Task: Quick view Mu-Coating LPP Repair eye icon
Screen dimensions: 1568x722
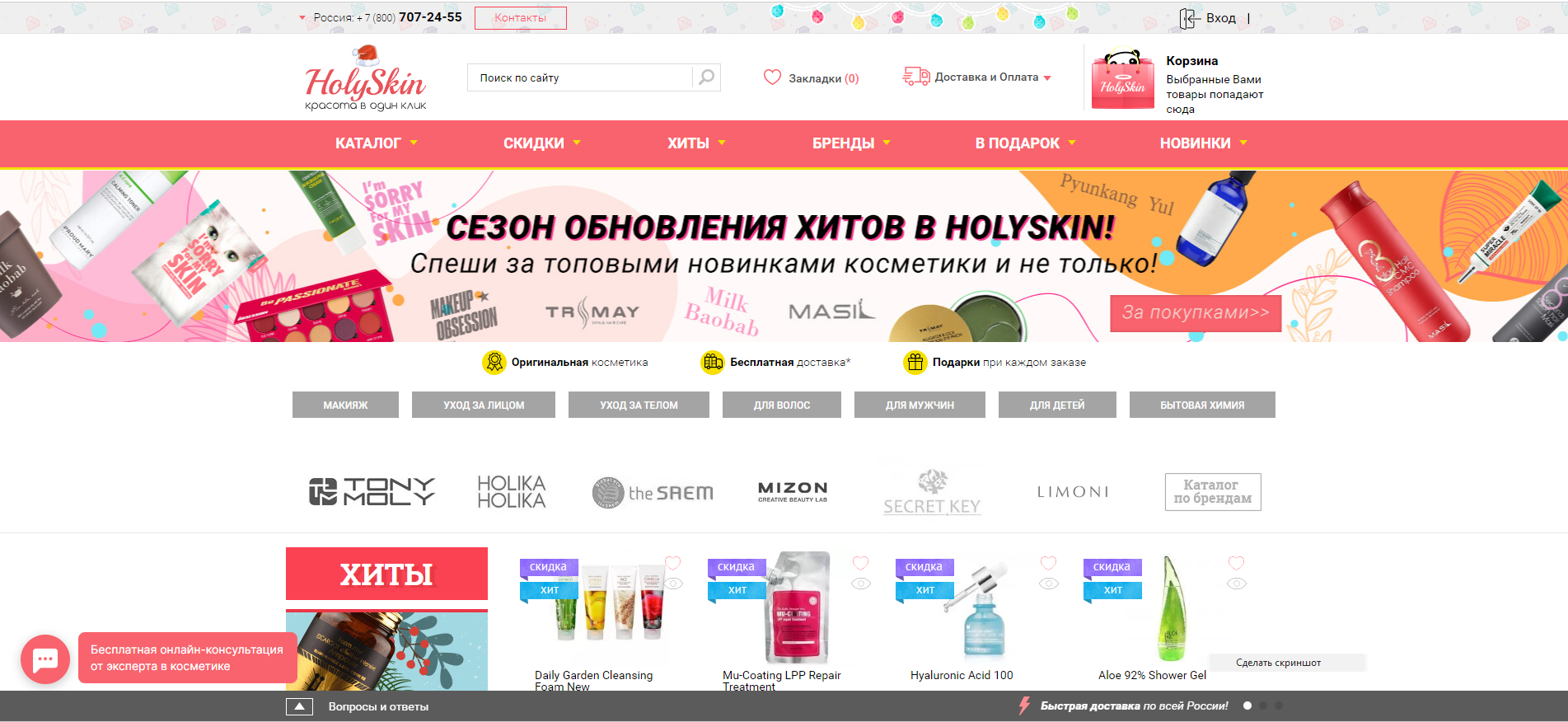Action: pyautogui.click(x=861, y=584)
